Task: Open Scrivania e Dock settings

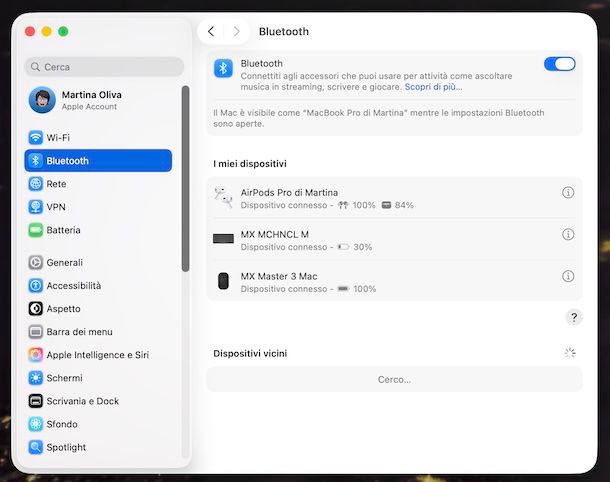Action: point(98,401)
